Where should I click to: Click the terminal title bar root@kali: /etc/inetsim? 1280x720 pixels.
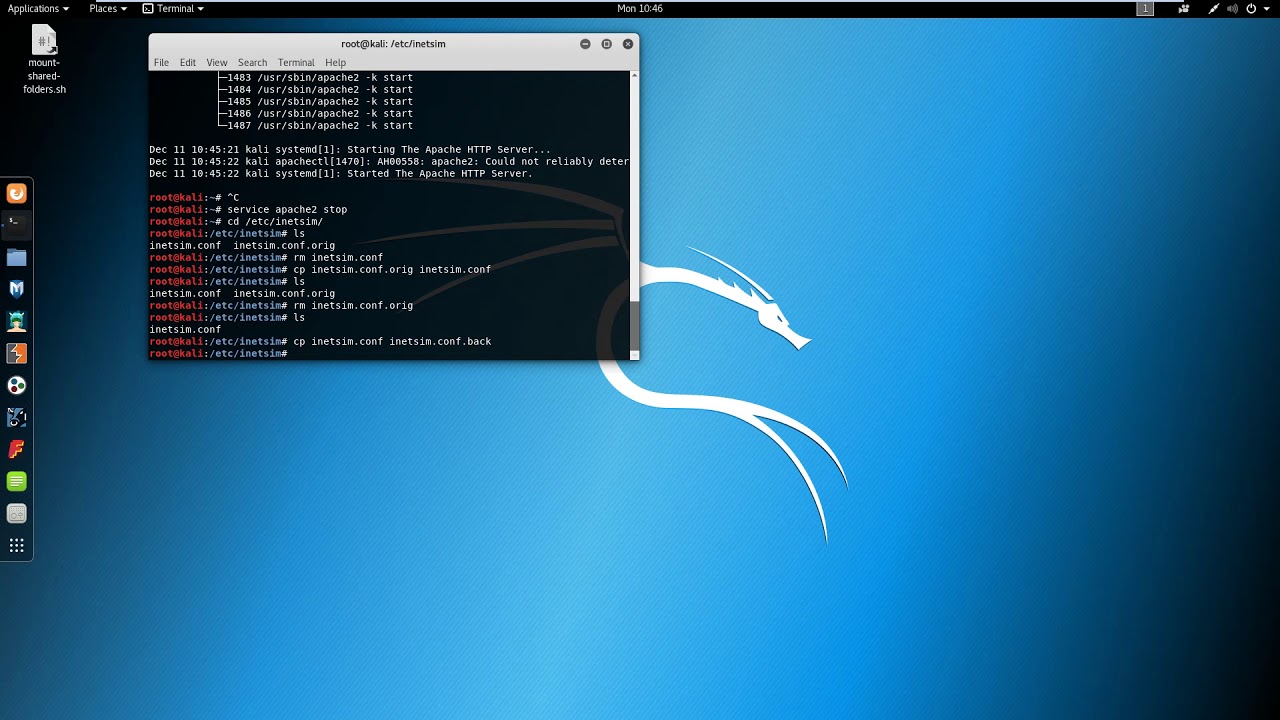point(393,44)
